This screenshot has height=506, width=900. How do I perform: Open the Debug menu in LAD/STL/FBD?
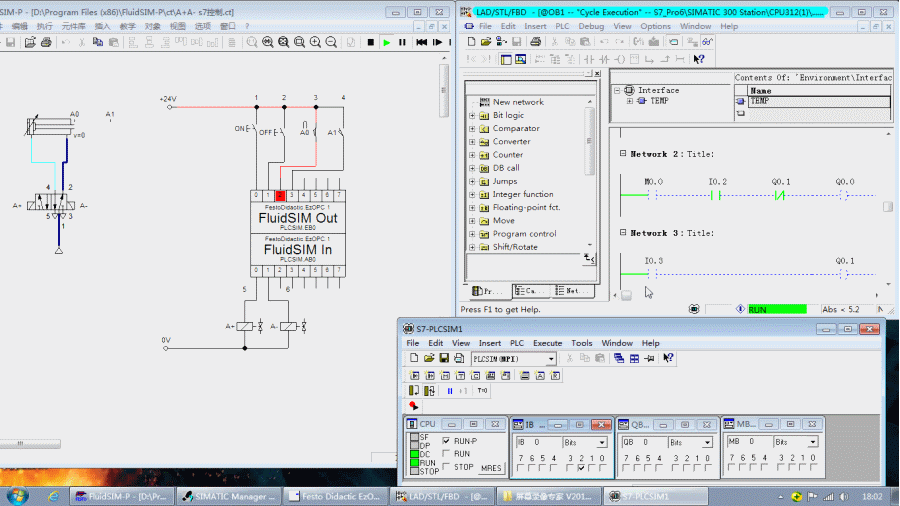[591, 26]
